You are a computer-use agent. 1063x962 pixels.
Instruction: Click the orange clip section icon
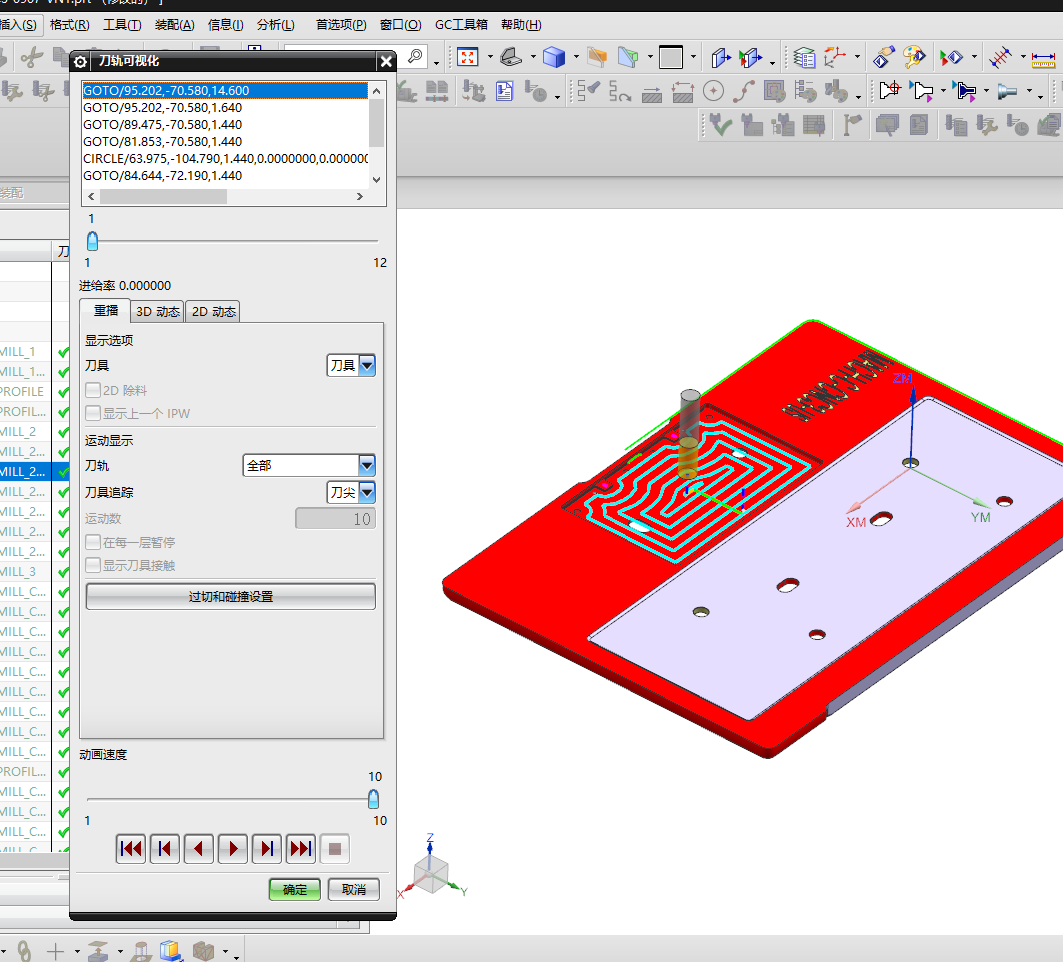pyautogui.click(x=597, y=57)
